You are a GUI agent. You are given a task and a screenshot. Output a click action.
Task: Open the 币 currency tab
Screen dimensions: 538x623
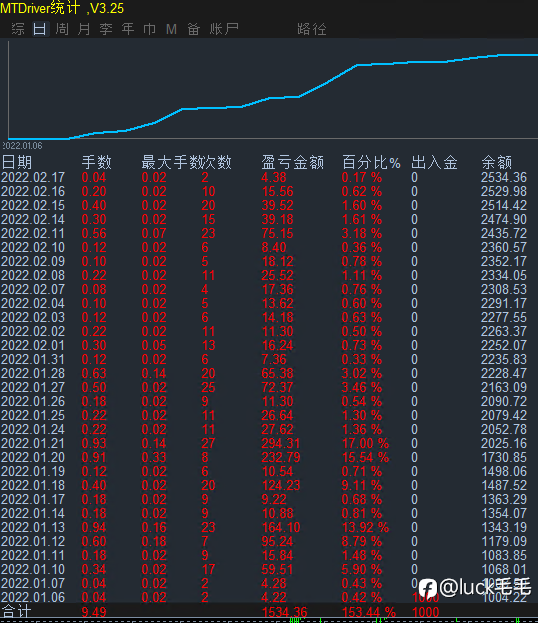point(149,29)
